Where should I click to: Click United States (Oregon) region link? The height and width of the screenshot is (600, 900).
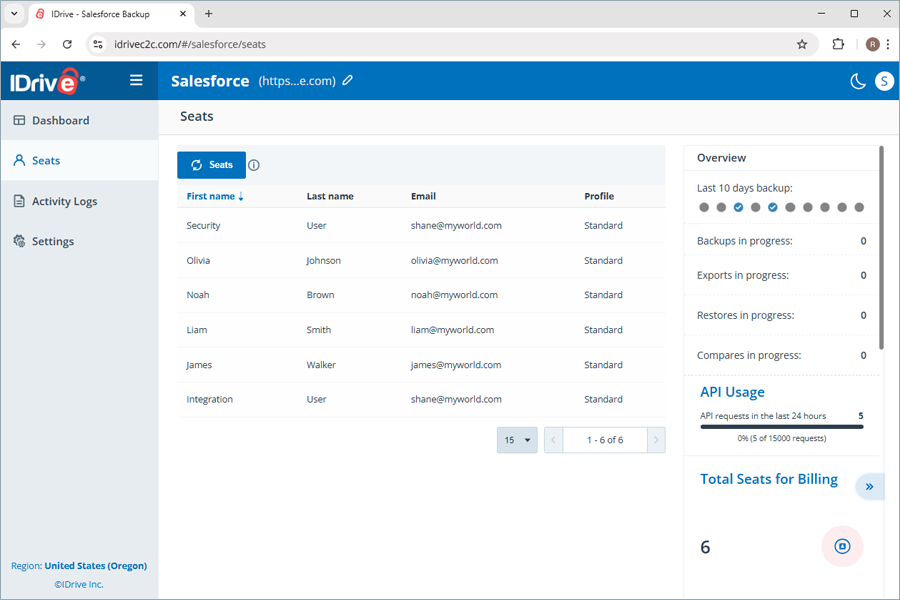pyautogui.click(x=95, y=566)
